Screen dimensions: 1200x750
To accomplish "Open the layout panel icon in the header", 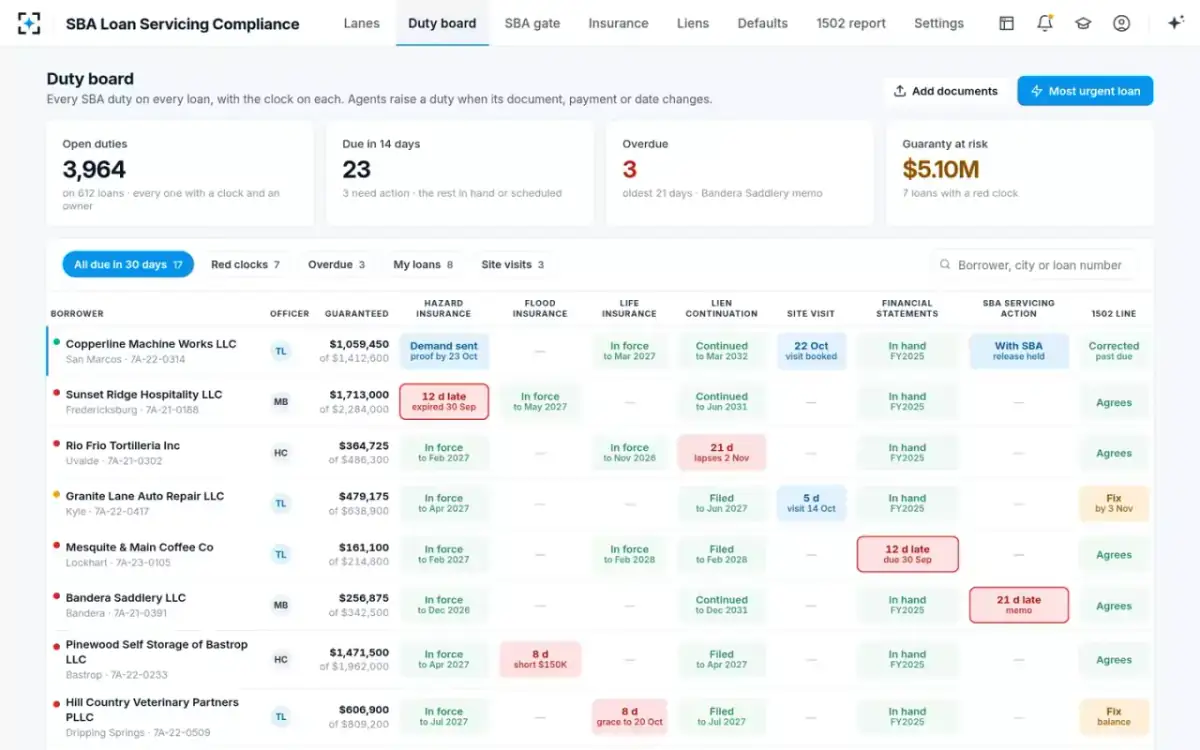I will [x=1007, y=23].
